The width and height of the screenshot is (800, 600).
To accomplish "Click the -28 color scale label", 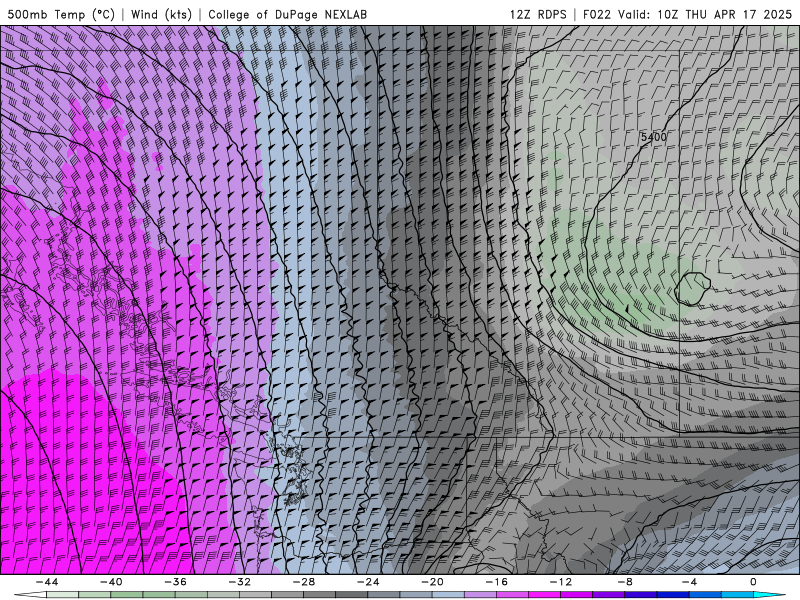I will 304,582.
